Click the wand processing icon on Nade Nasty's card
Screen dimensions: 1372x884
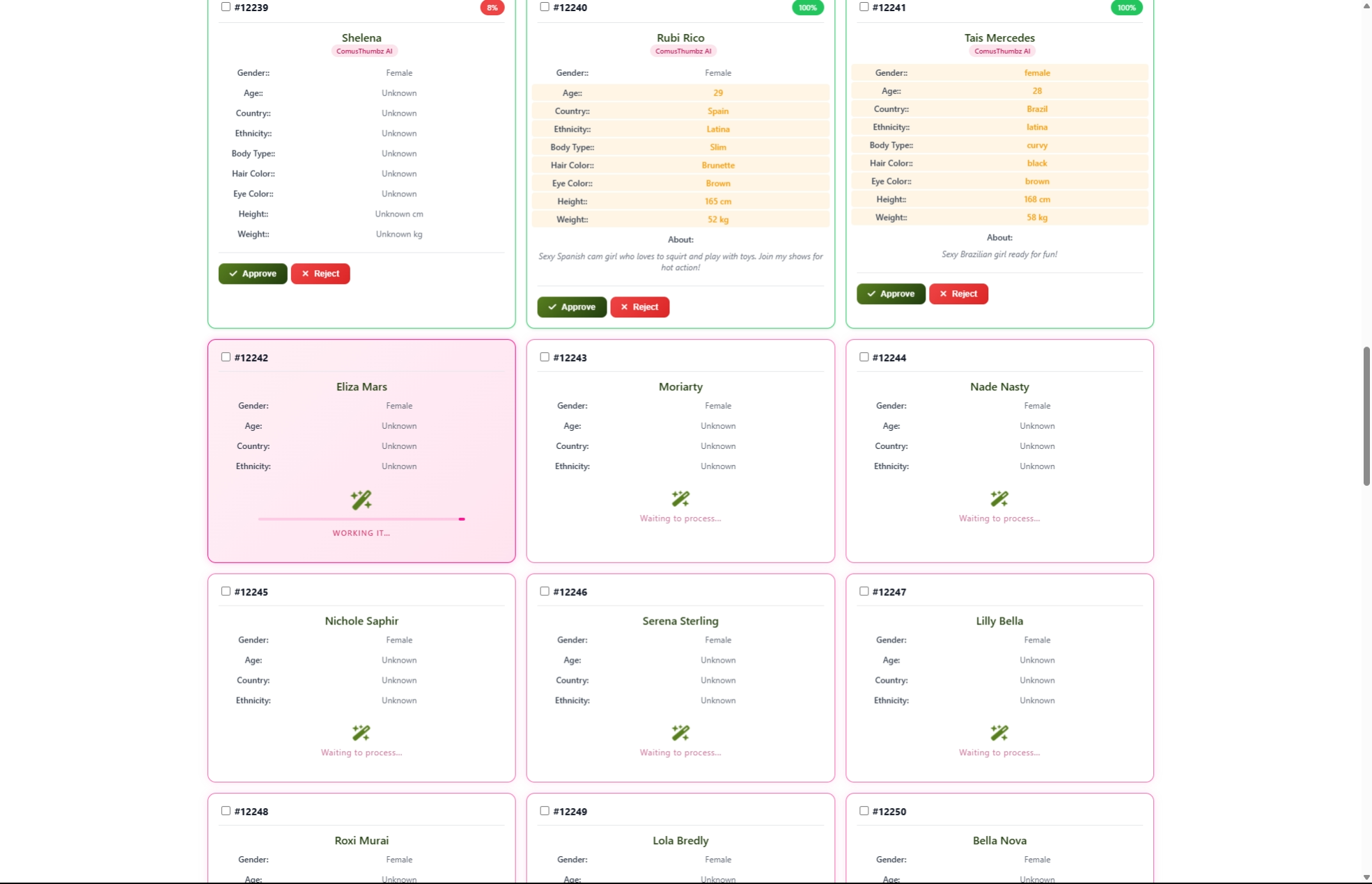pos(999,498)
